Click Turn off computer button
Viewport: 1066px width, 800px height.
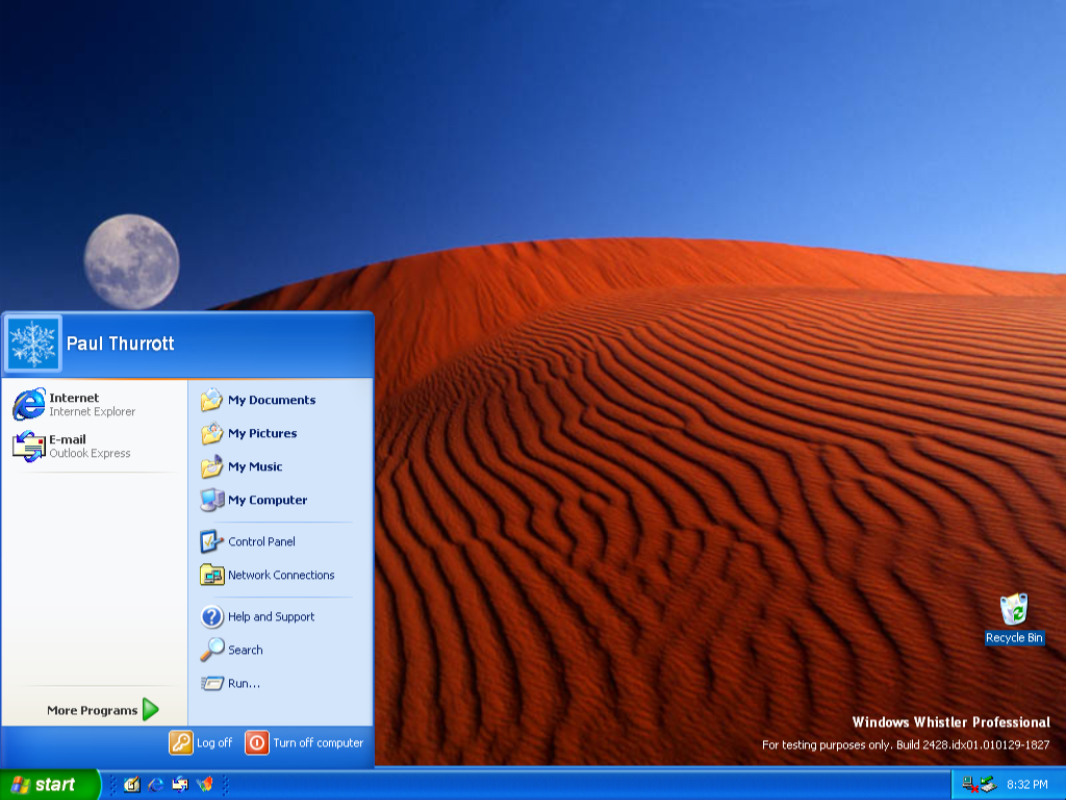point(305,743)
